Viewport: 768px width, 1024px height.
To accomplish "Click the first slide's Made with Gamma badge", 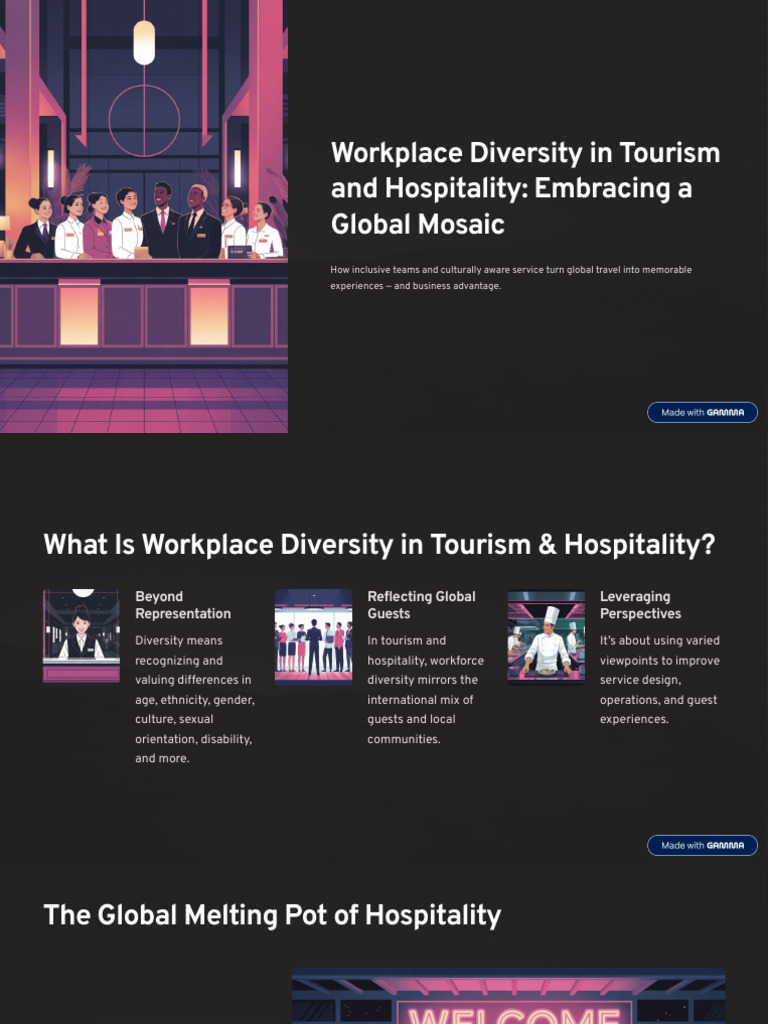I will (702, 412).
